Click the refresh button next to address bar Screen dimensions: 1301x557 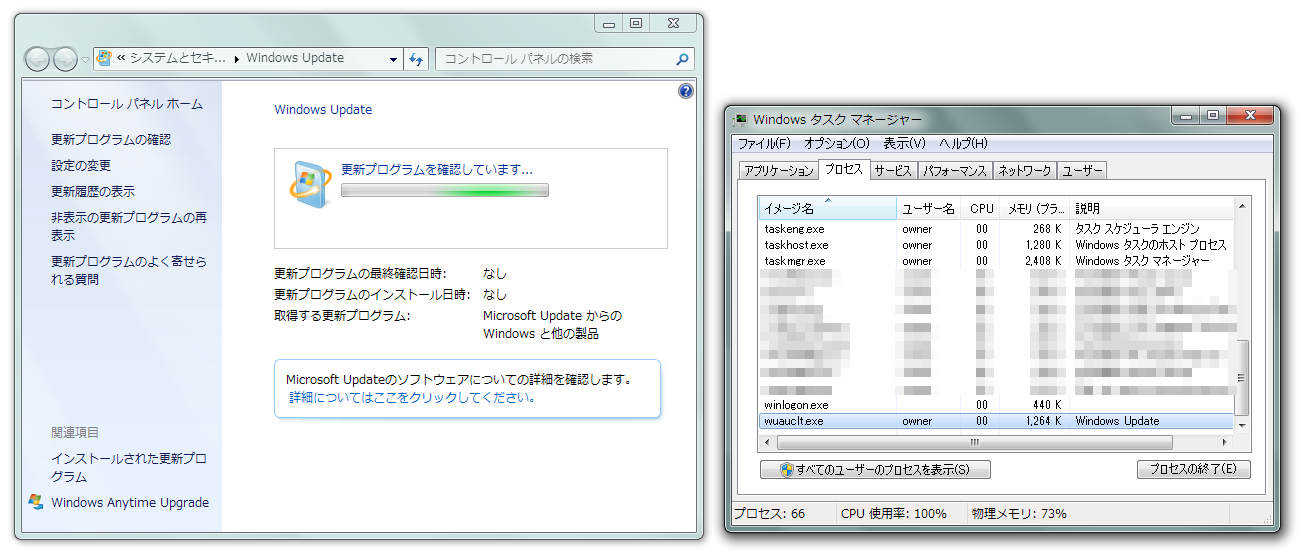click(x=417, y=59)
